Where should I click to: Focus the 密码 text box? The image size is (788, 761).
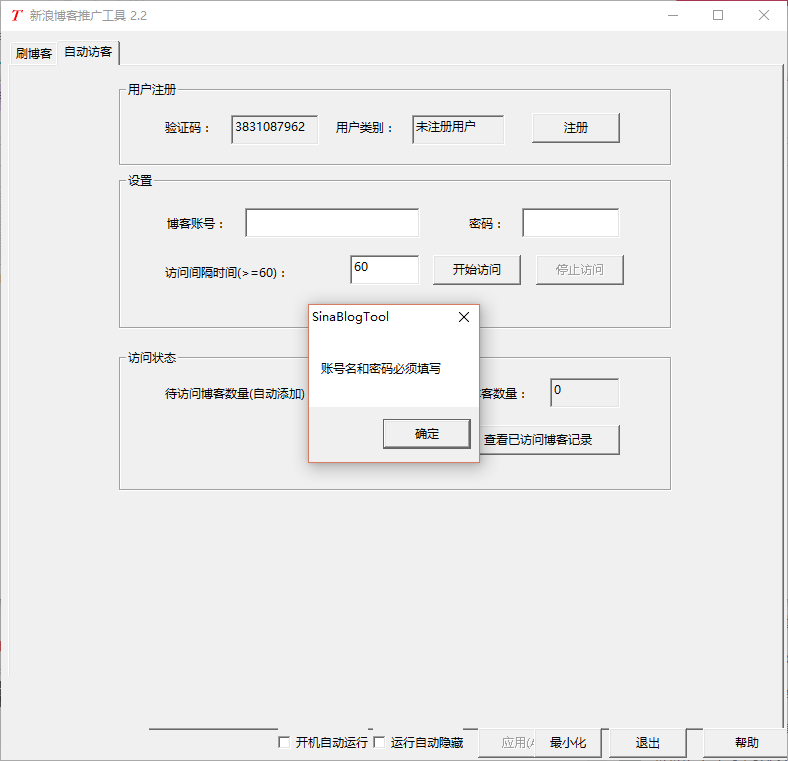point(570,223)
